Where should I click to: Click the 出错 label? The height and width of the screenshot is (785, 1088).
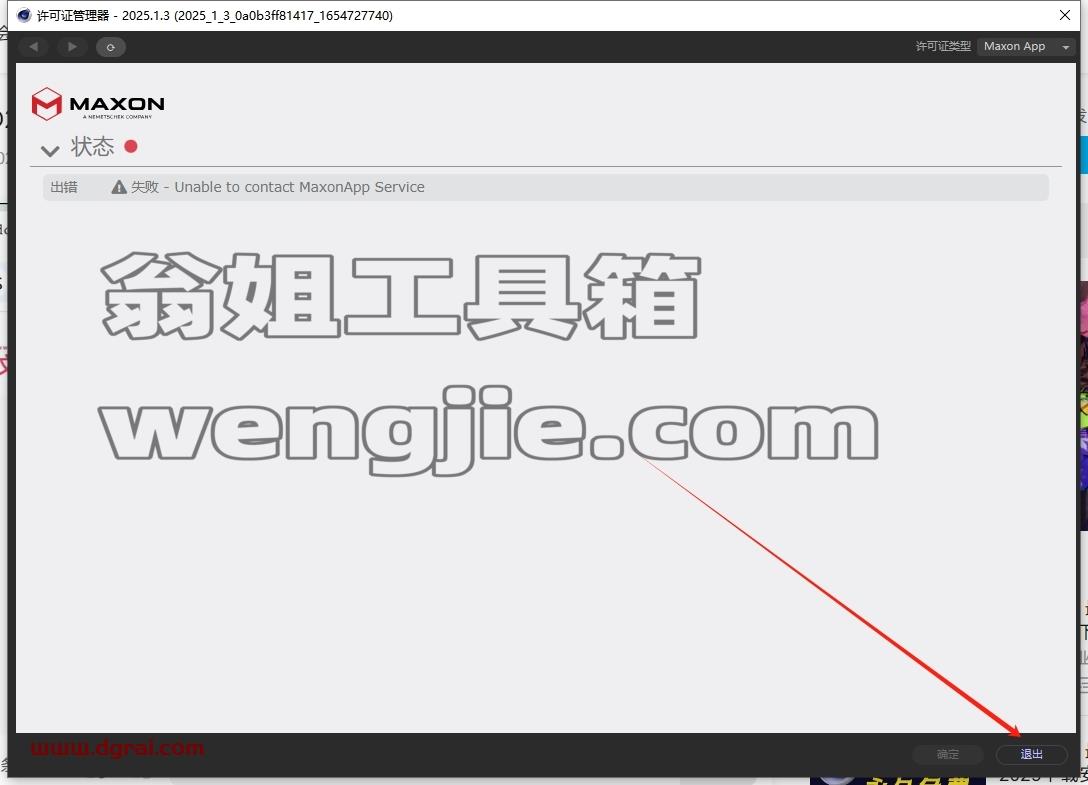[x=64, y=187]
